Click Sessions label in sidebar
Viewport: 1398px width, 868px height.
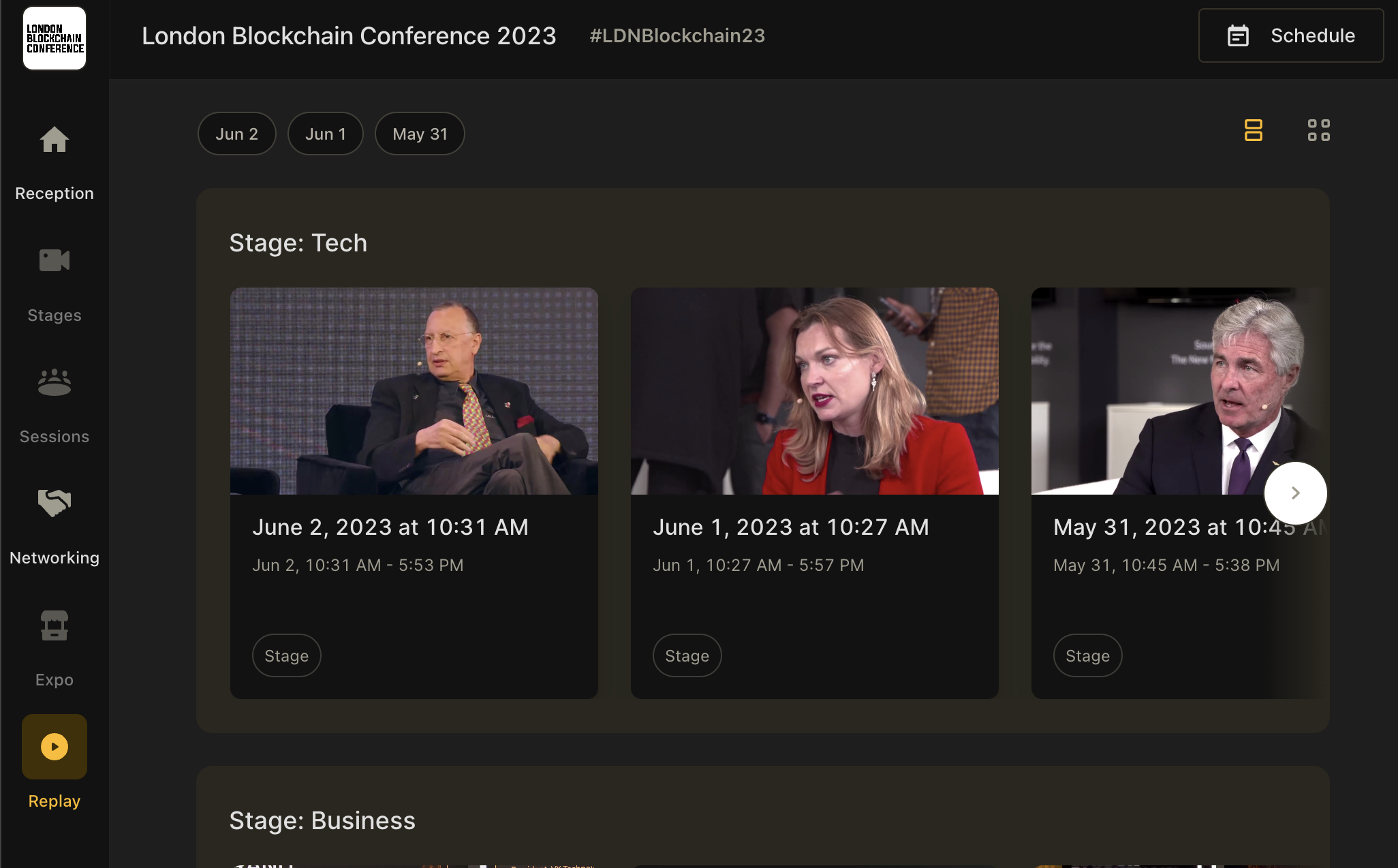[x=55, y=437]
